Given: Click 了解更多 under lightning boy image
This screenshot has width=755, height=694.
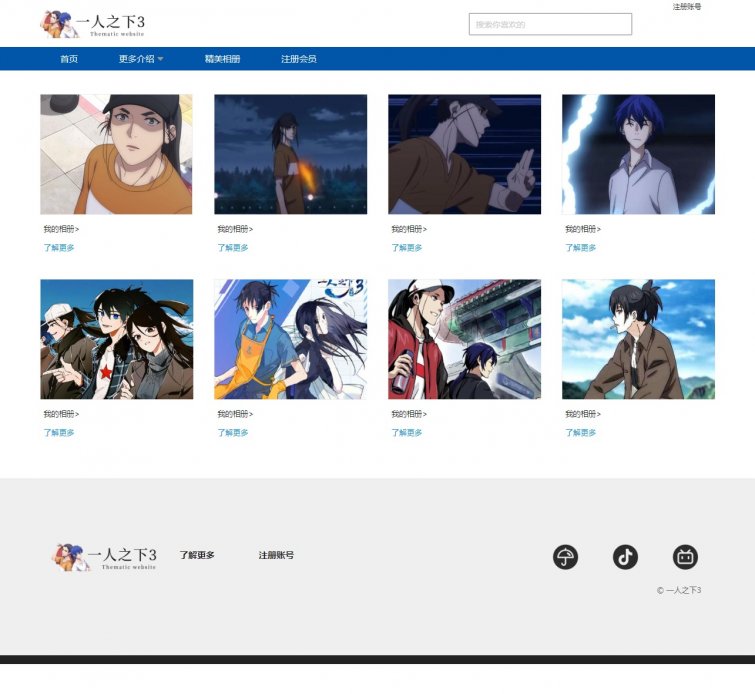Looking at the screenshot, I should click(580, 248).
